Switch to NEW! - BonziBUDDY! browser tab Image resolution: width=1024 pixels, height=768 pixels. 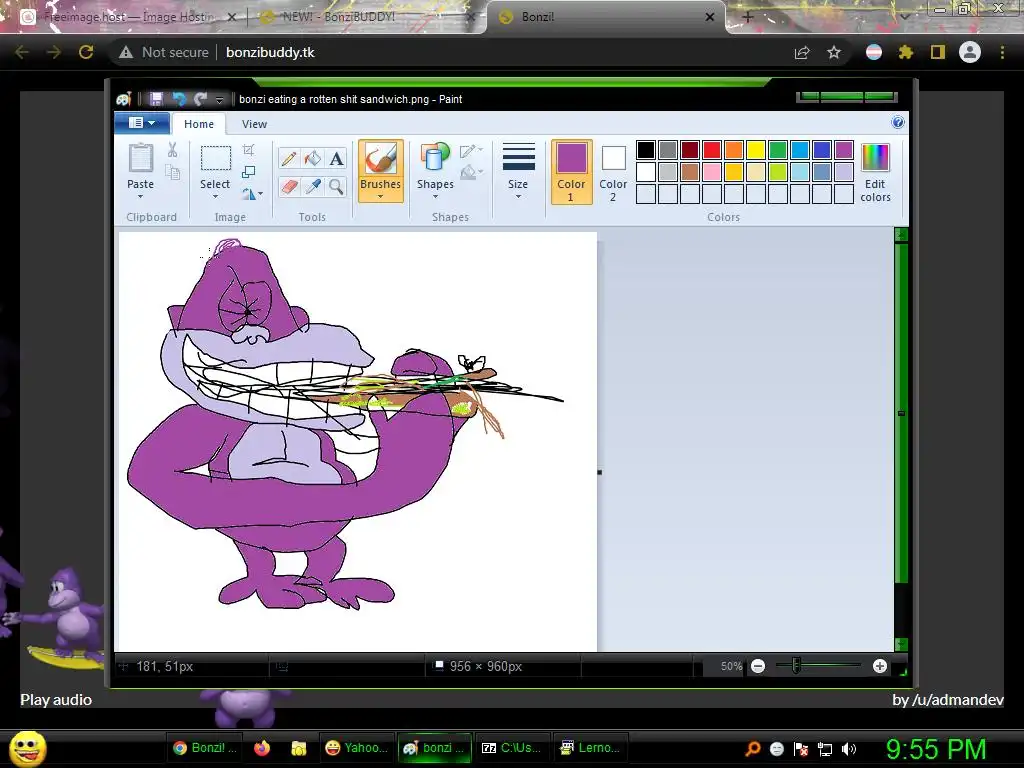pos(366,17)
